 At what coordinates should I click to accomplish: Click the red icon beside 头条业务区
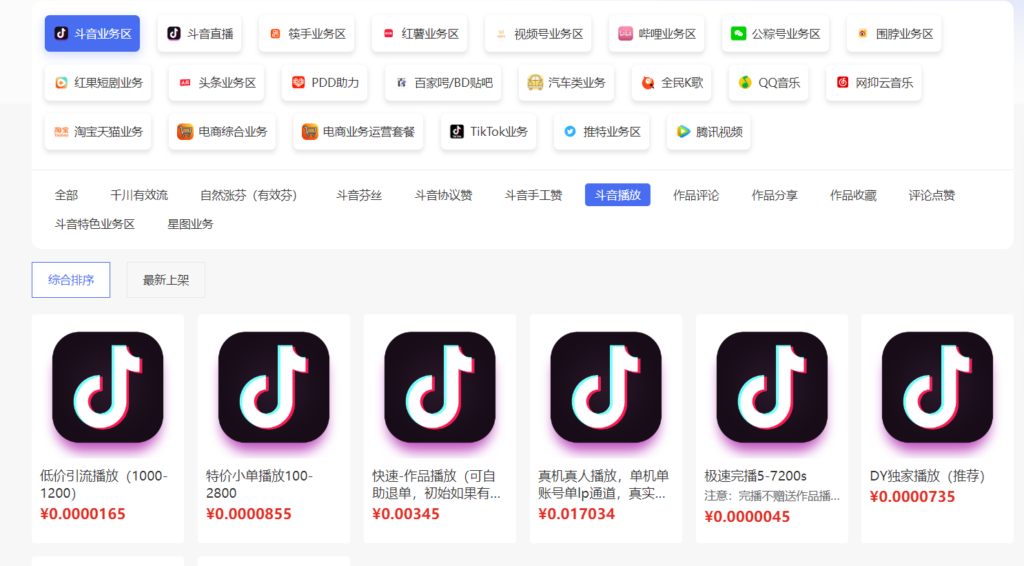tap(185, 82)
